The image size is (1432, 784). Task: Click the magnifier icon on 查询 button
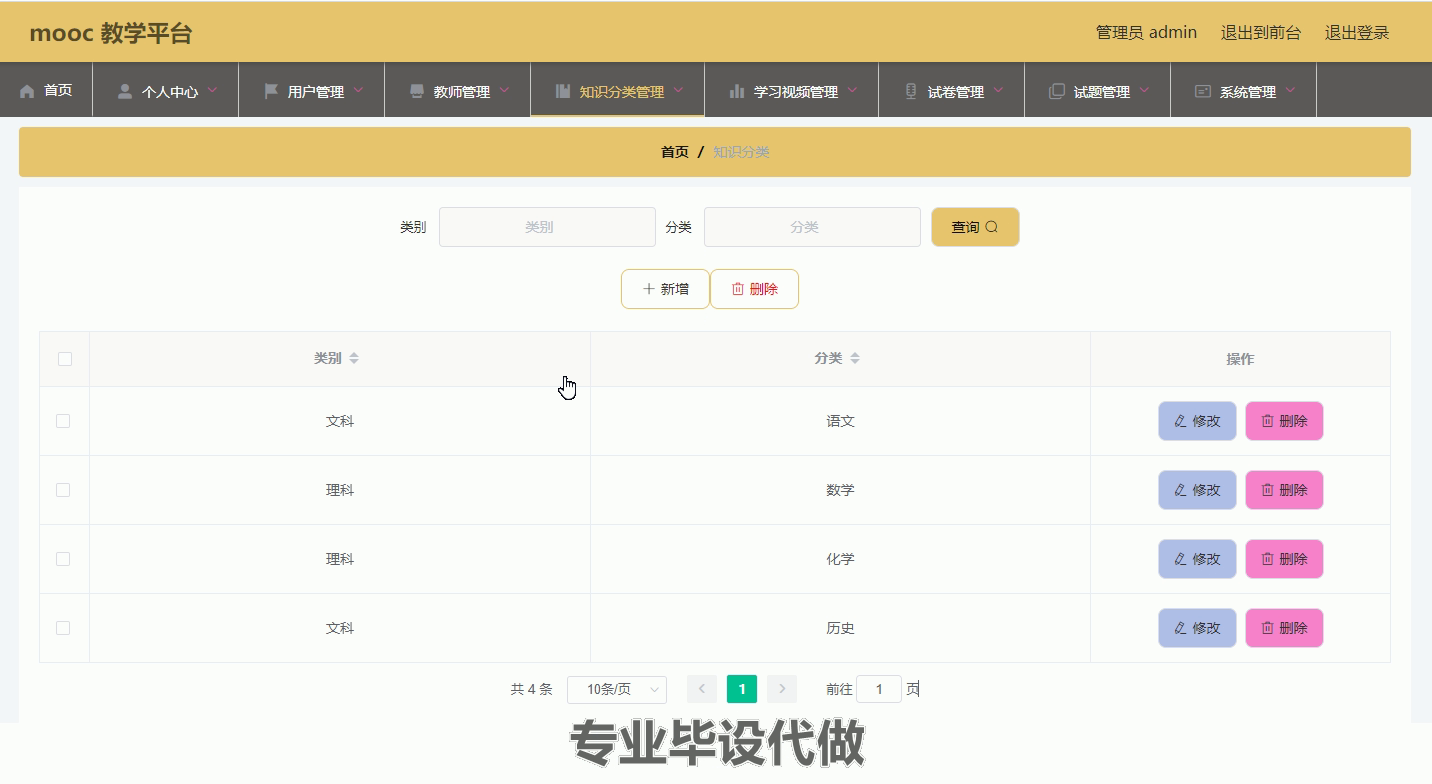pos(992,227)
